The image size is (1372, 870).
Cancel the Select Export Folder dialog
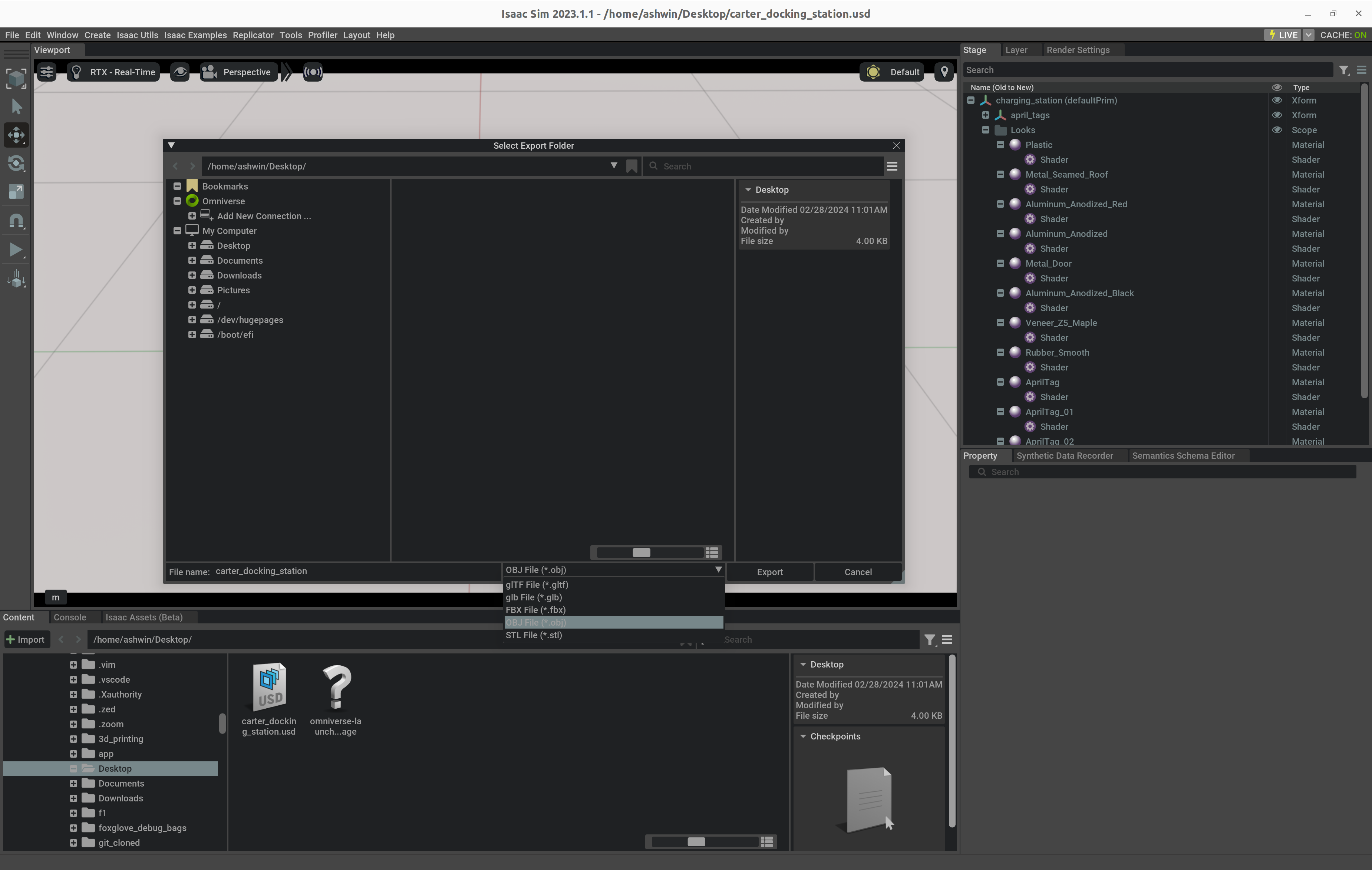(x=857, y=572)
